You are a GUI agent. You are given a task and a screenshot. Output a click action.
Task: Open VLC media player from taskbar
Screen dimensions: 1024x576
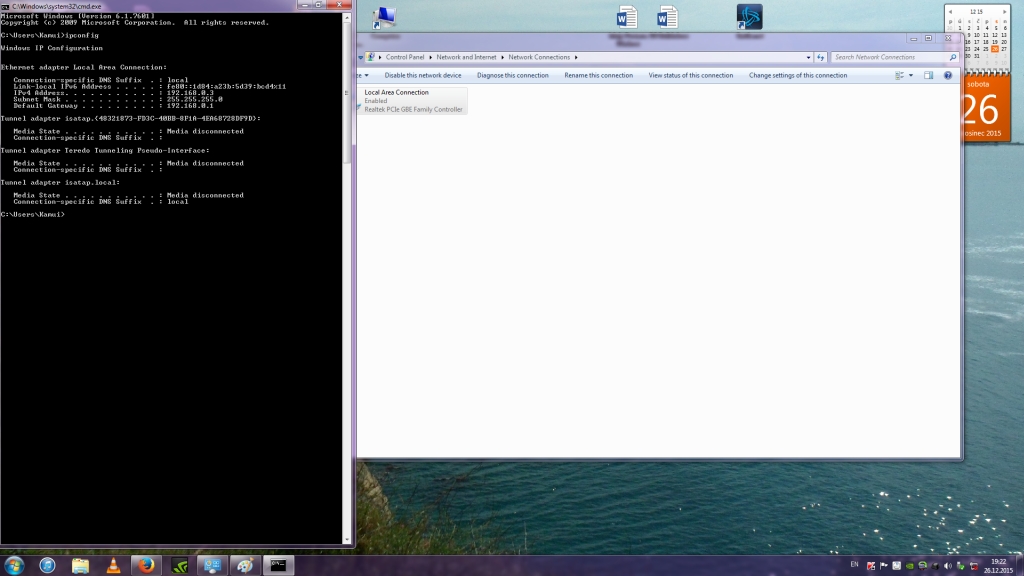112,565
